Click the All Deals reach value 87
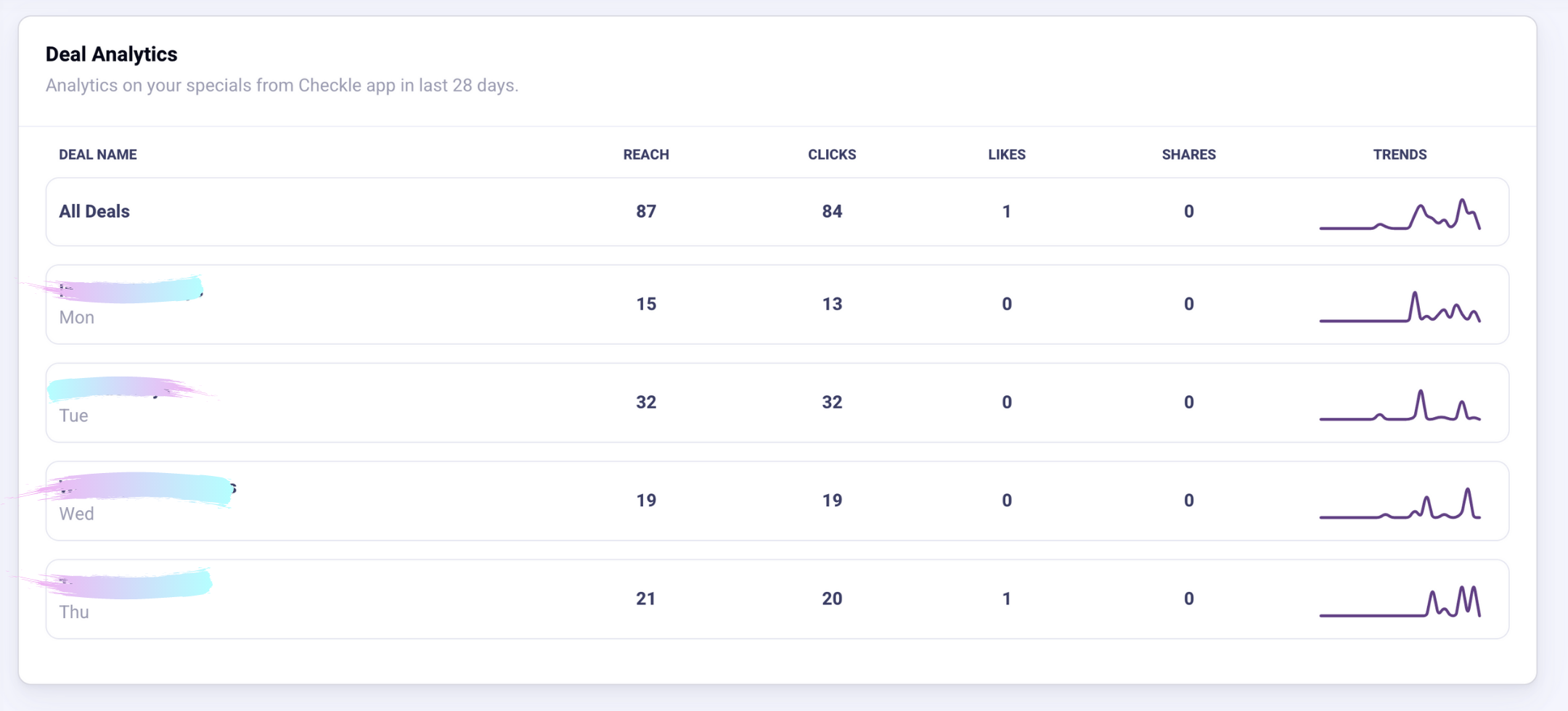The width and height of the screenshot is (1568, 711). click(x=646, y=211)
